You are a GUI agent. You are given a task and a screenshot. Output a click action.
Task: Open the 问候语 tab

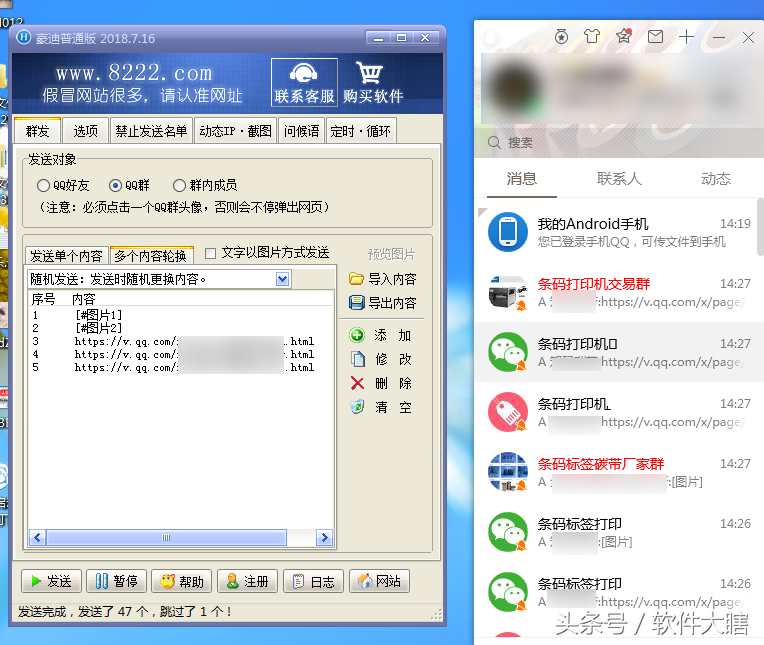tap(301, 131)
